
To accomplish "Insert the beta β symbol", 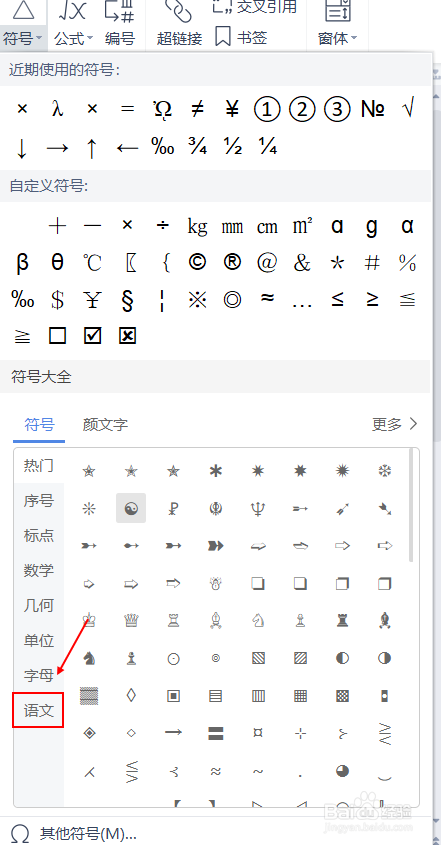I will point(22,263).
